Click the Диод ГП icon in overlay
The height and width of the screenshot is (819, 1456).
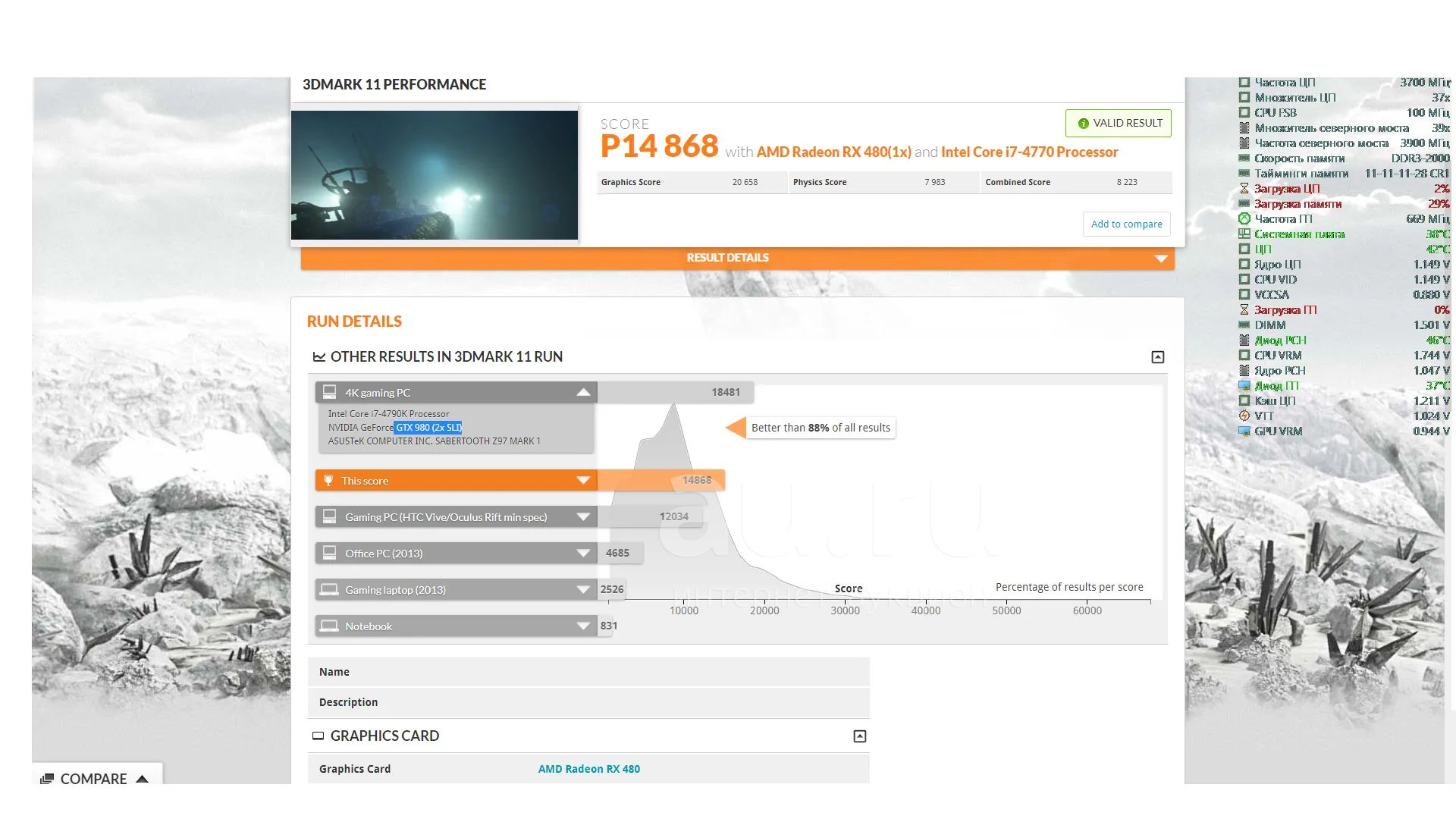(1244, 385)
